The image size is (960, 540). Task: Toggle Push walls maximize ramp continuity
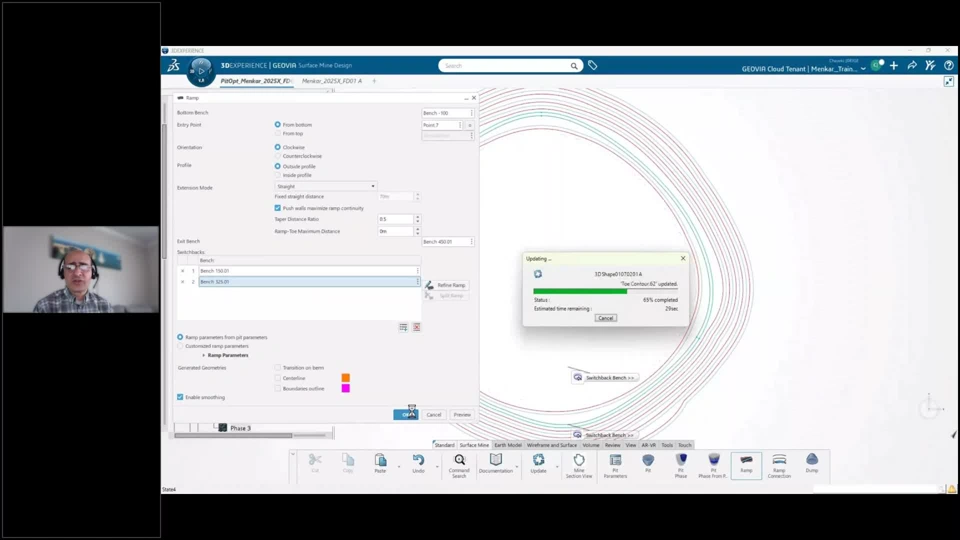pos(278,208)
